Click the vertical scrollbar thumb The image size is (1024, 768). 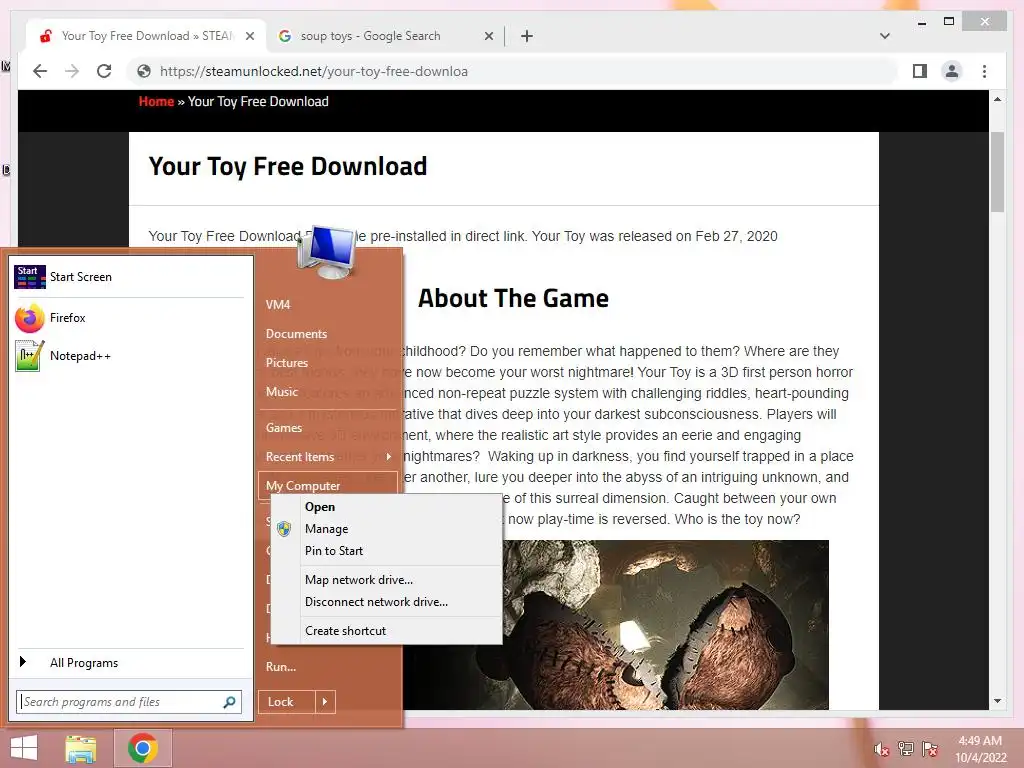click(997, 172)
